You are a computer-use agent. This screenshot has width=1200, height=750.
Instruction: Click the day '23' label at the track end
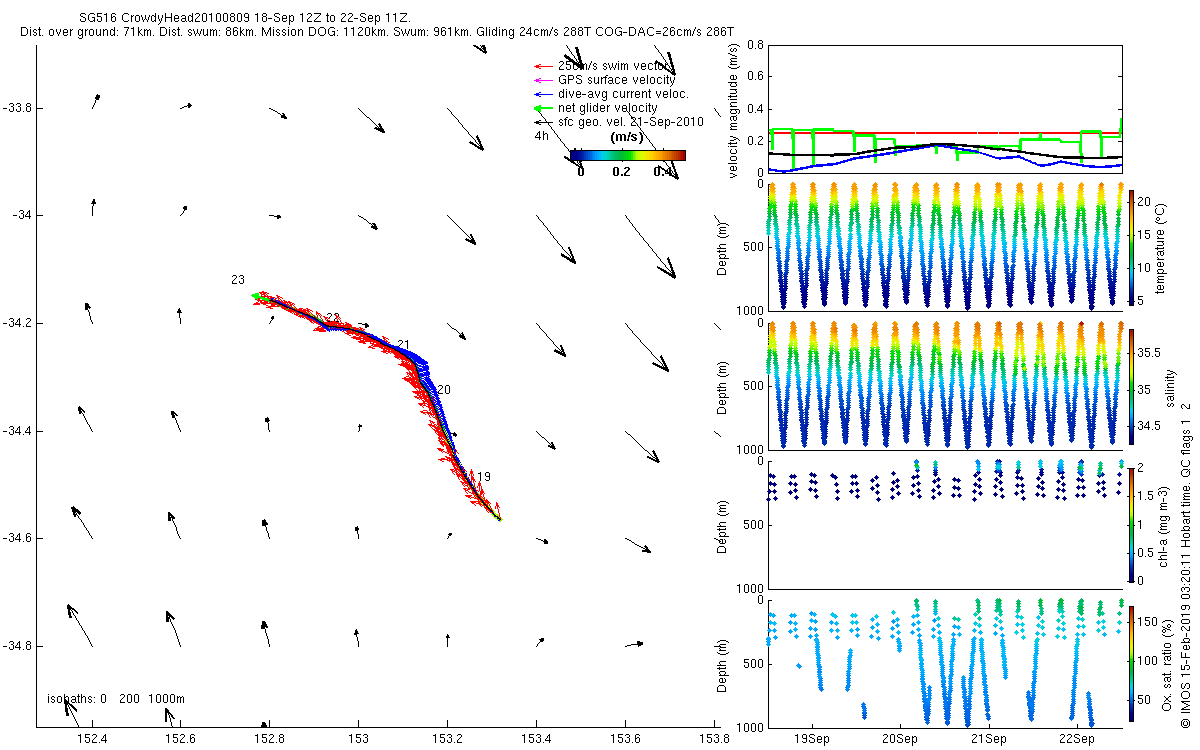238,281
